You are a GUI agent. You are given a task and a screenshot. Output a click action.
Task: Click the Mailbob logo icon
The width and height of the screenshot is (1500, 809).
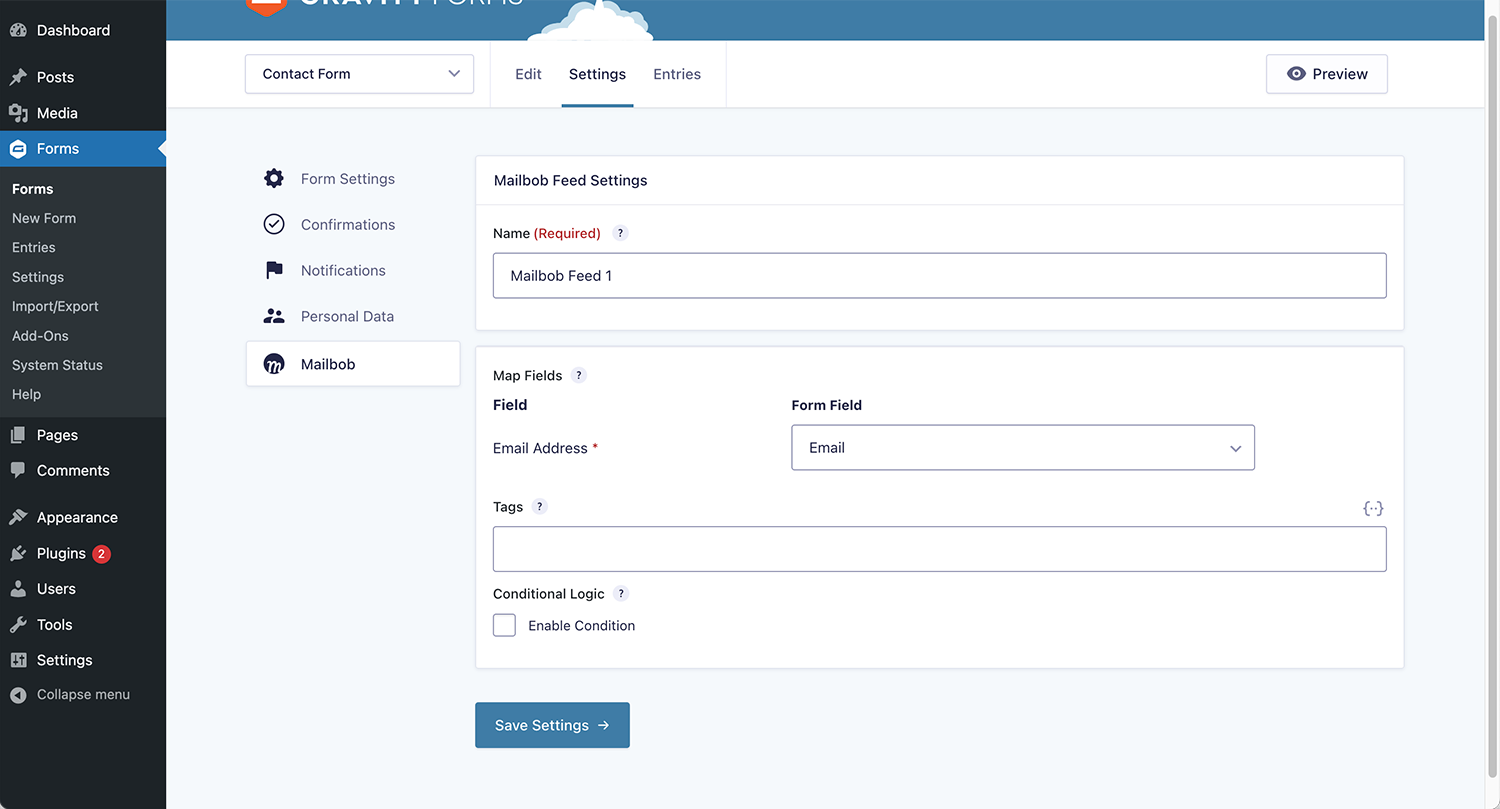pyautogui.click(x=274, y=364)
